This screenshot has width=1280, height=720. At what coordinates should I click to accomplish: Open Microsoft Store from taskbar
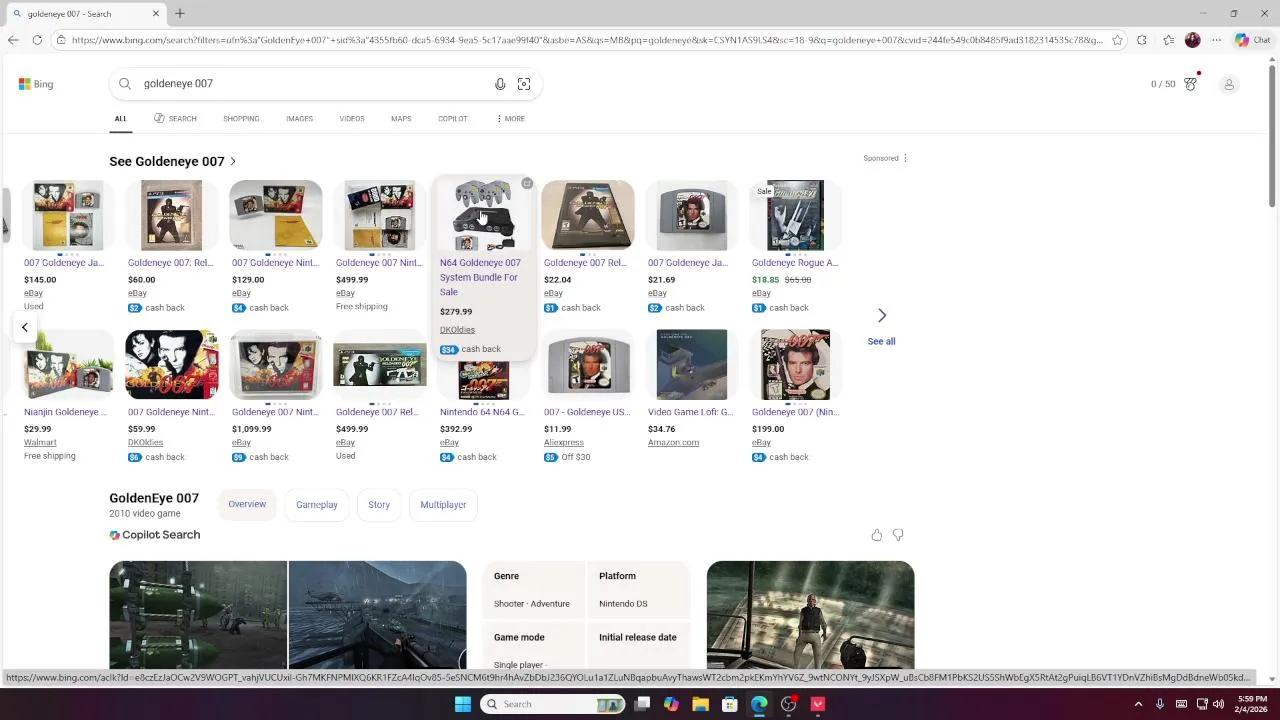[729, 704]
